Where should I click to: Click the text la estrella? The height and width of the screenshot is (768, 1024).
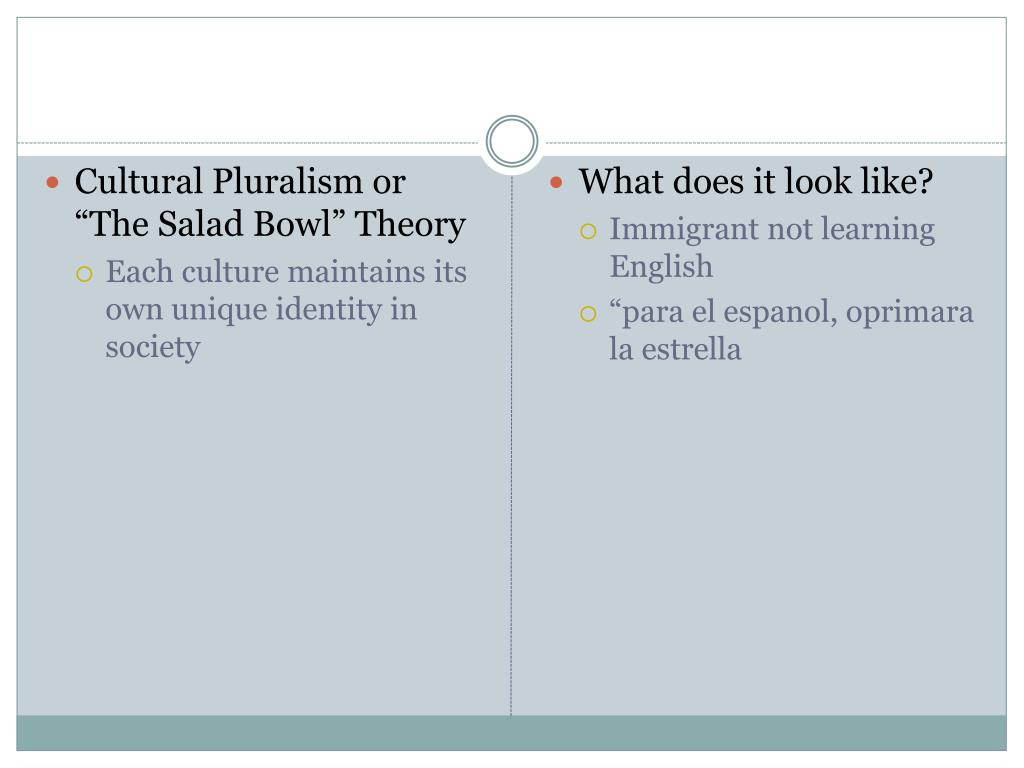click(x=675, y=350)
